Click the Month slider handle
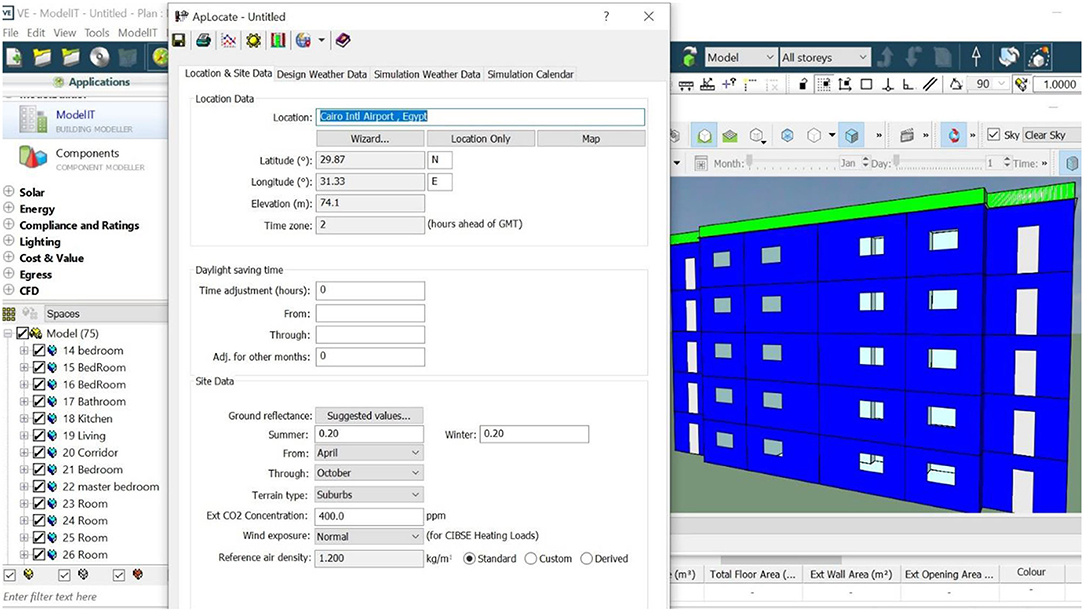1084x611 pixels. [749, 162]
